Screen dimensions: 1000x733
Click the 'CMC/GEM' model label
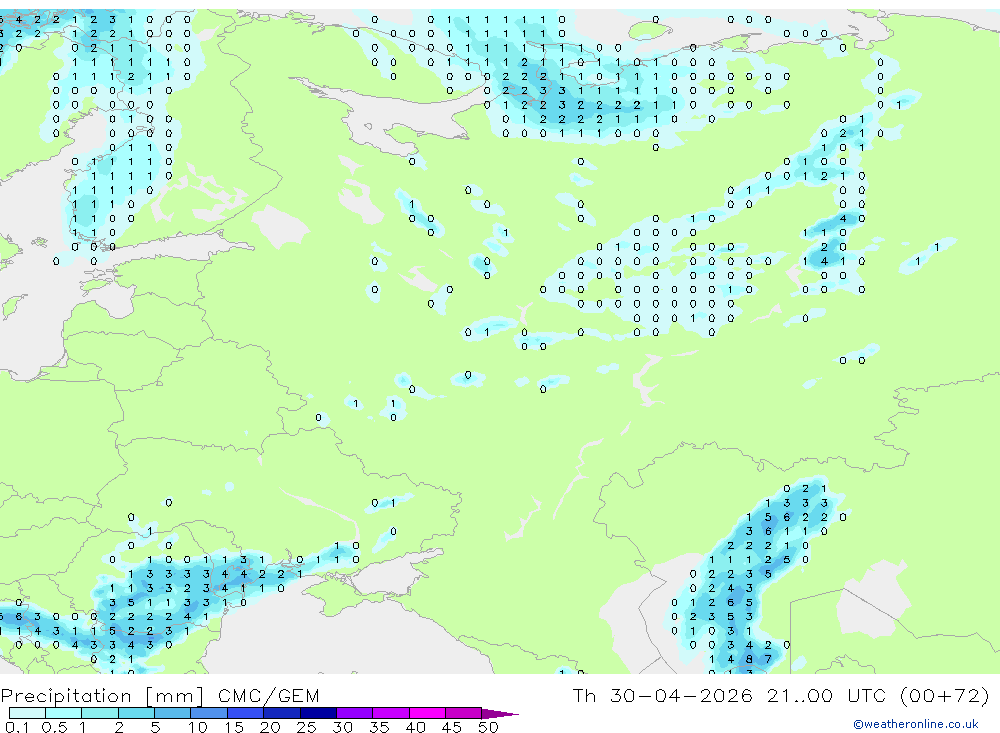pyautogui.click(x=268, y=696)
